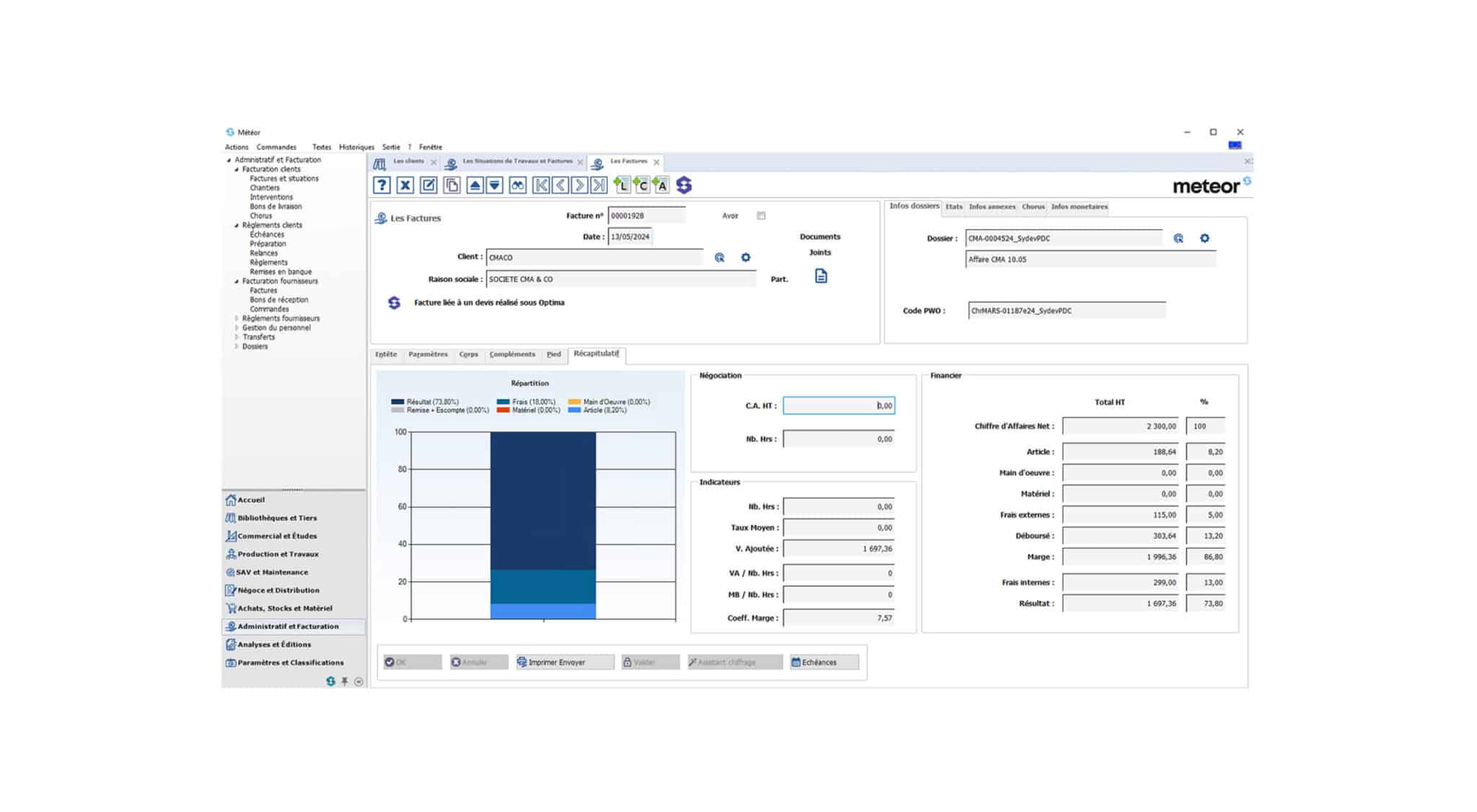1477x812 pixels.
Task: Select Bons de réception tree item
Action: point(278,300)
